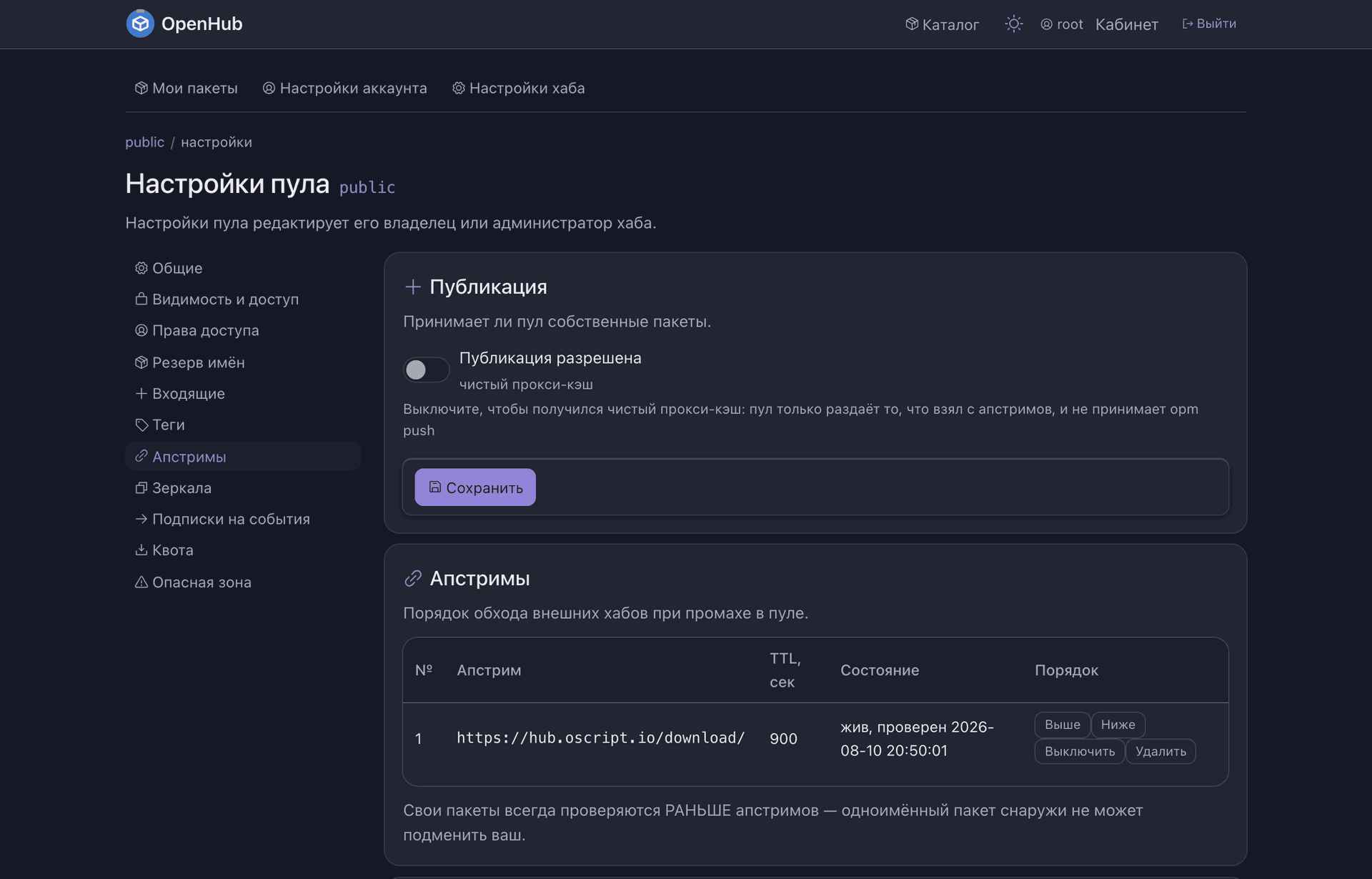Switch to the Мои пакеты tab
This screenshot has width=1372, height=879.
[x=186, y=88]
